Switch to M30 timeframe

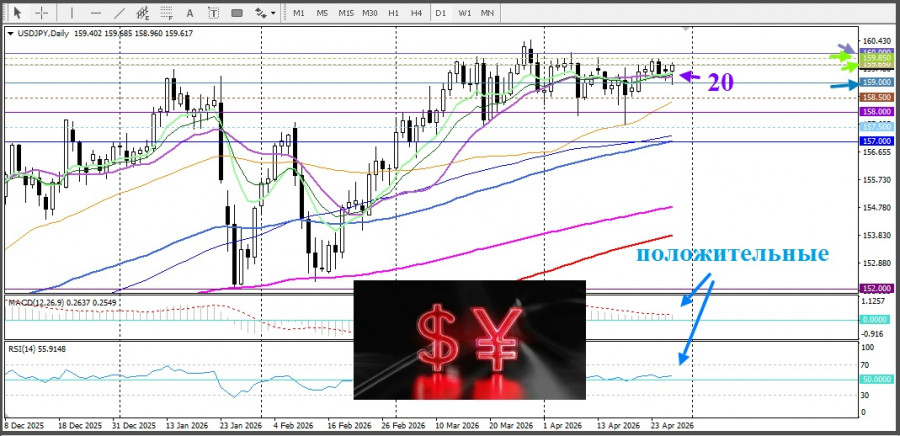tap(370, 13)
